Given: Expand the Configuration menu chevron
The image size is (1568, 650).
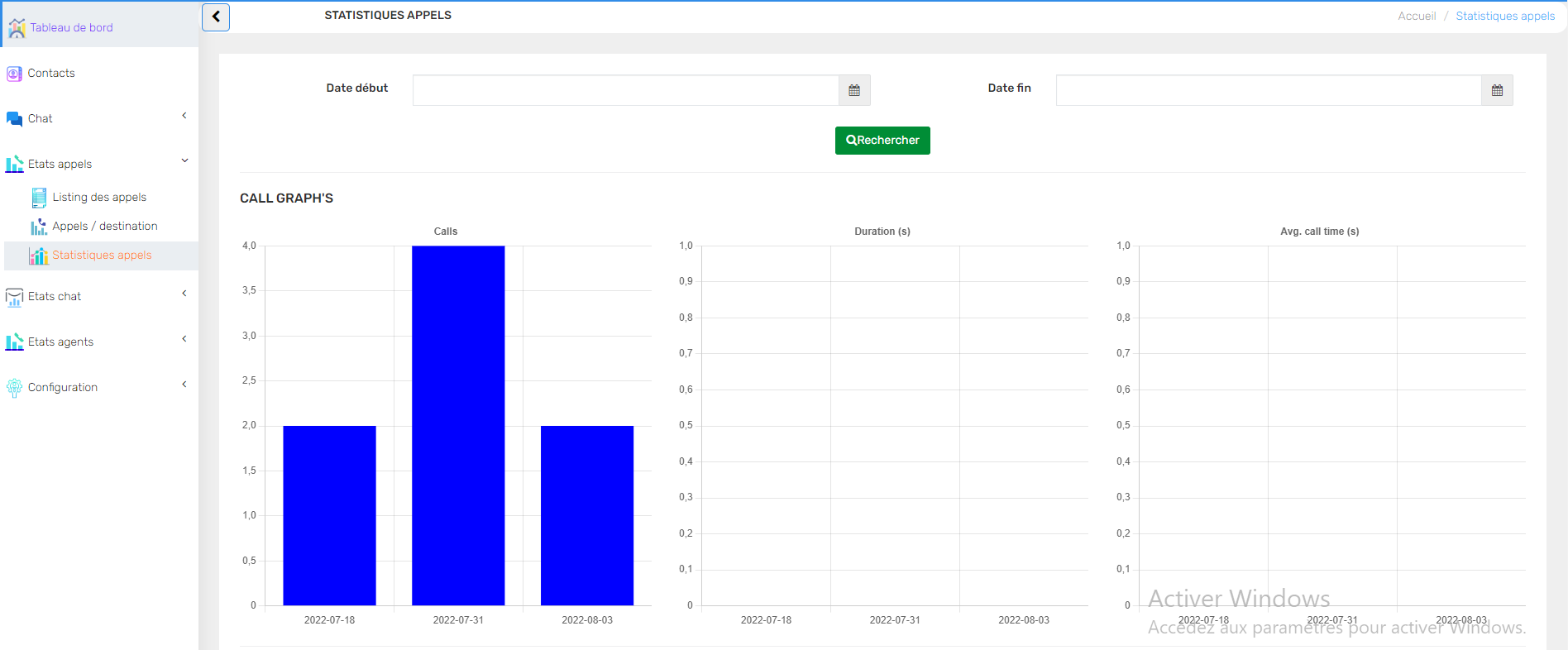Looking at the screenshot, I should tap(184, 384).
